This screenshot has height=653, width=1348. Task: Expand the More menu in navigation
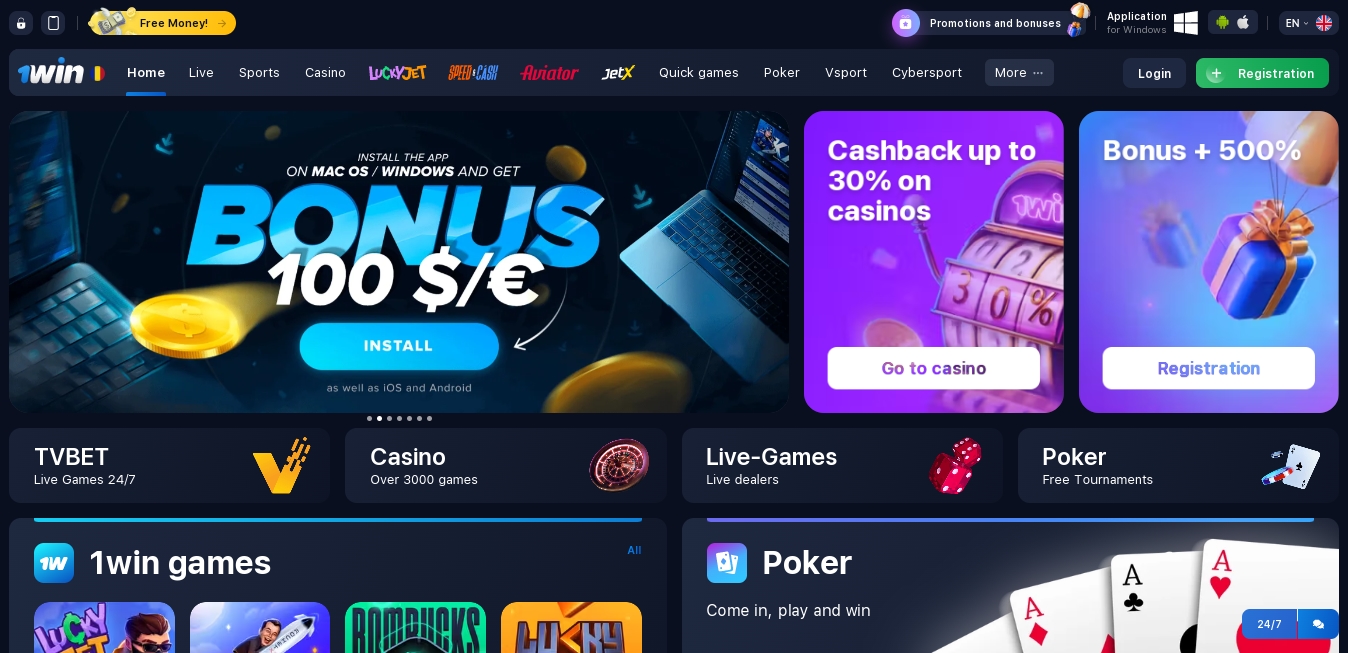pyautogui.click(x=1019, y=73)
